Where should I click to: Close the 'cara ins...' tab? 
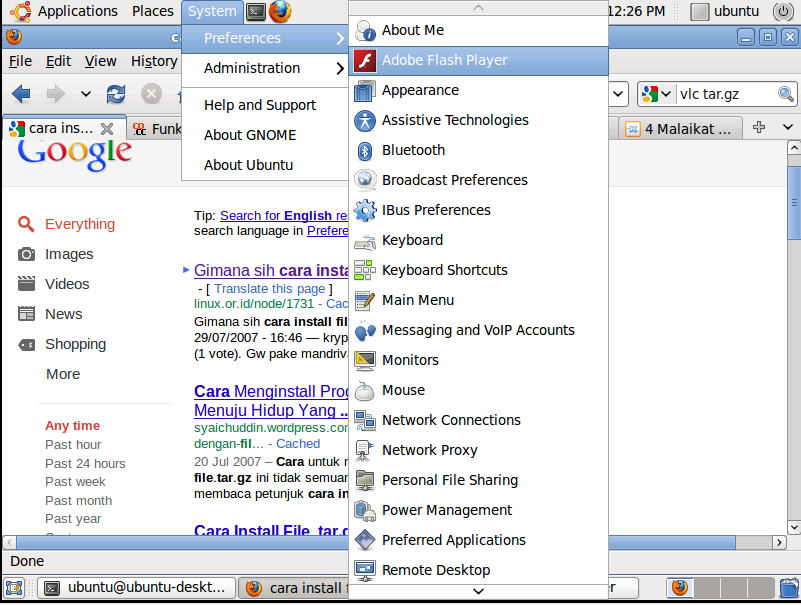click(107, 129)
